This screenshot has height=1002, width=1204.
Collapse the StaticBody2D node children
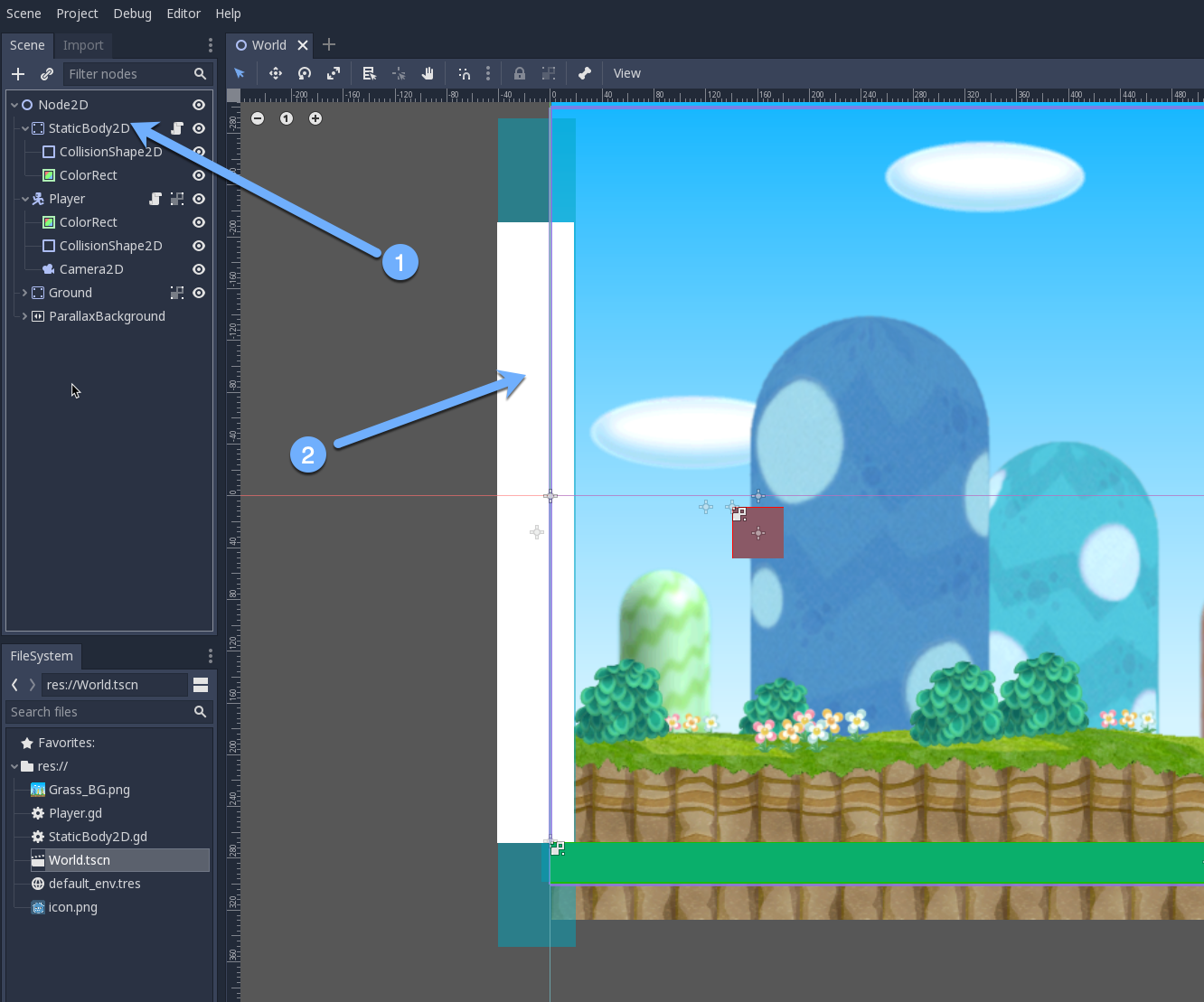[25, 128]
